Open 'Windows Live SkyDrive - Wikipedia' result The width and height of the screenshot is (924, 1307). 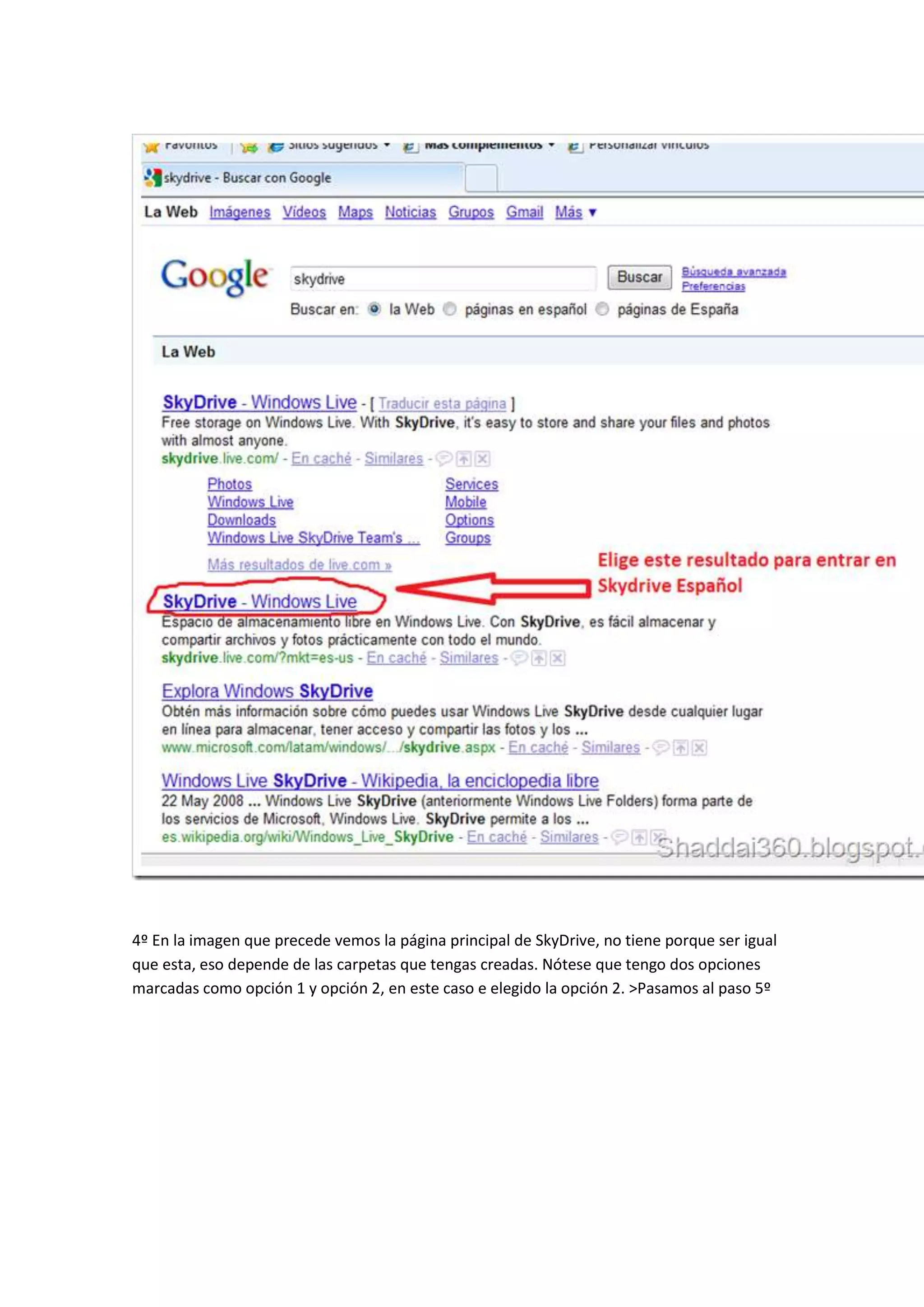[x=380, y=780]
